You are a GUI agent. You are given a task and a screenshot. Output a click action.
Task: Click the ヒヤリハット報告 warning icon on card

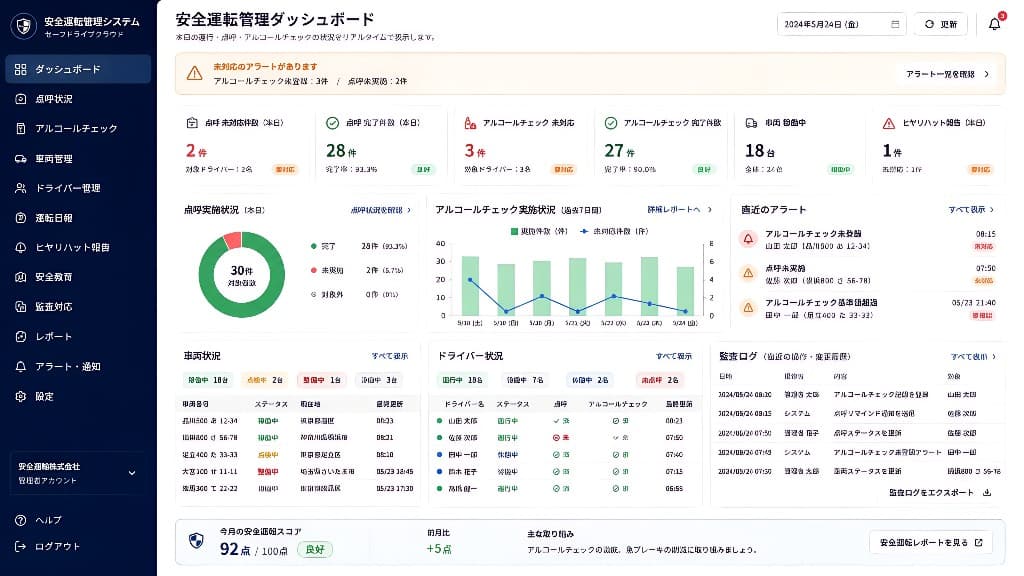[889, 123]
